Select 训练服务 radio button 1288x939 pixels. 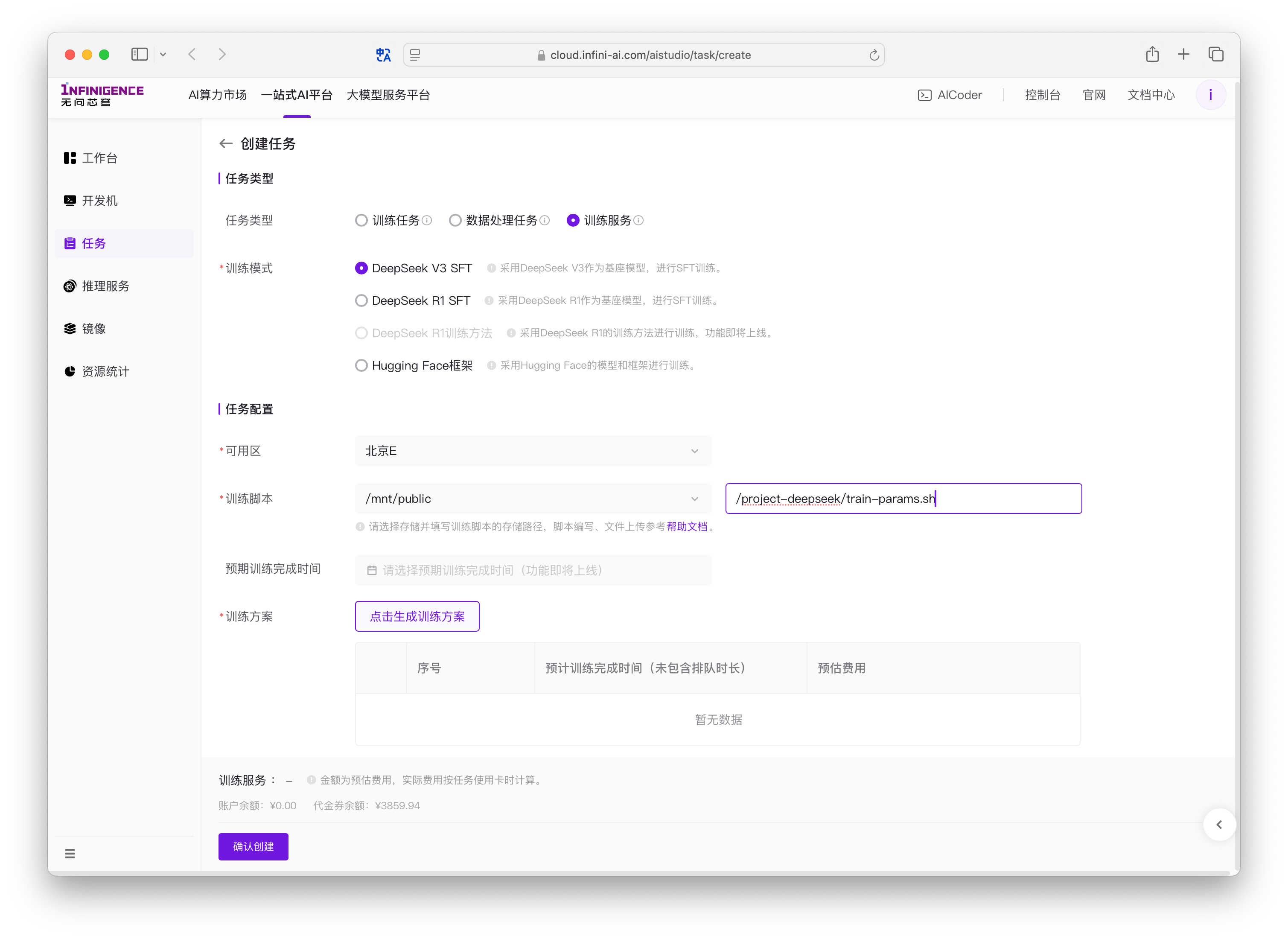(x=573, y=221)
